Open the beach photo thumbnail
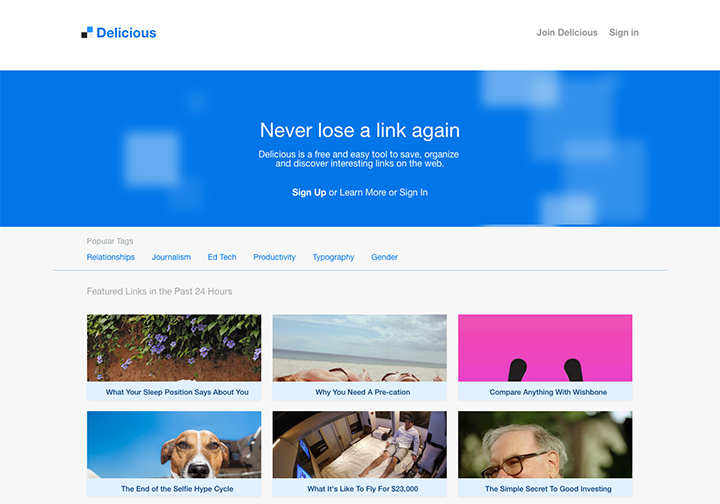Image resolution: width=720 pixels, height=504 pixels. [360, 348]
